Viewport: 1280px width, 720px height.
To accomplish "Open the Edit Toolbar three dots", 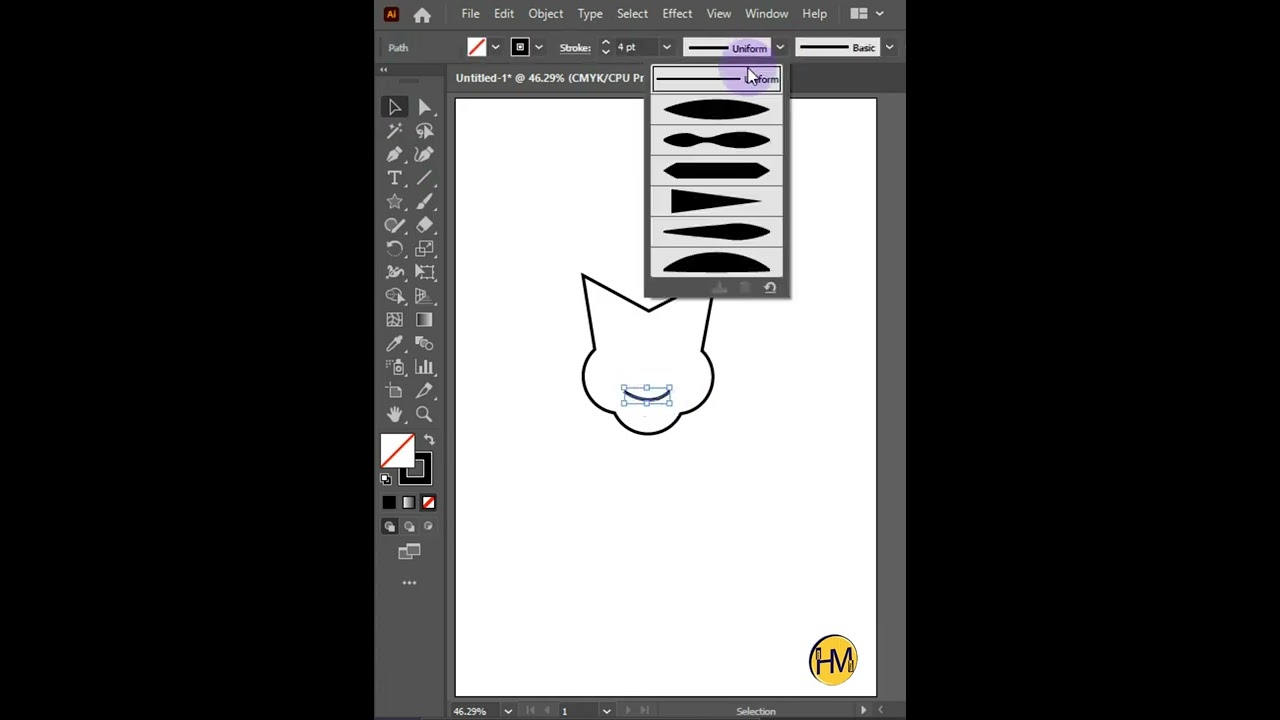I will coord(409,582).
